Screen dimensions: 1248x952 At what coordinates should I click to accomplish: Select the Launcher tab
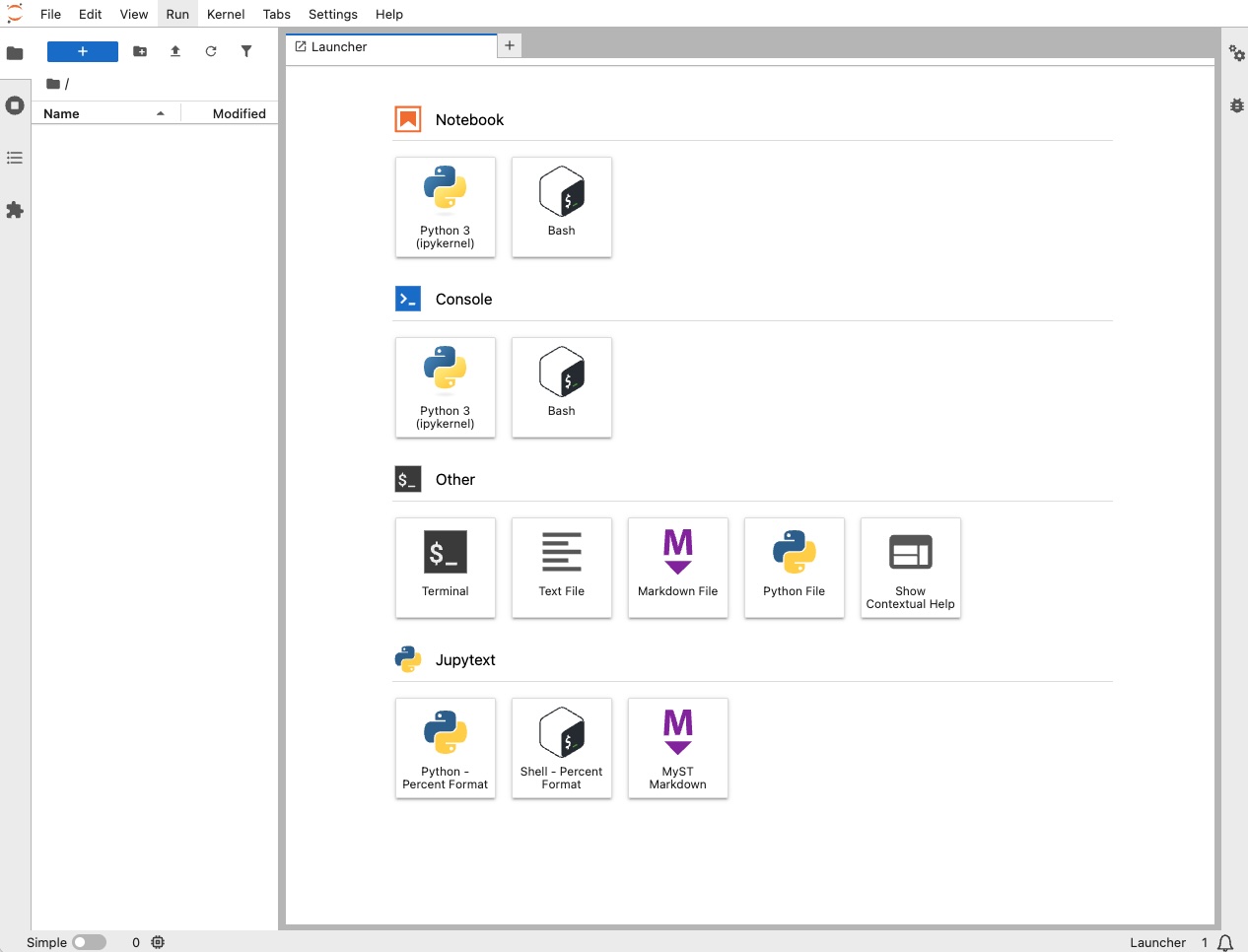click(339, 47)
